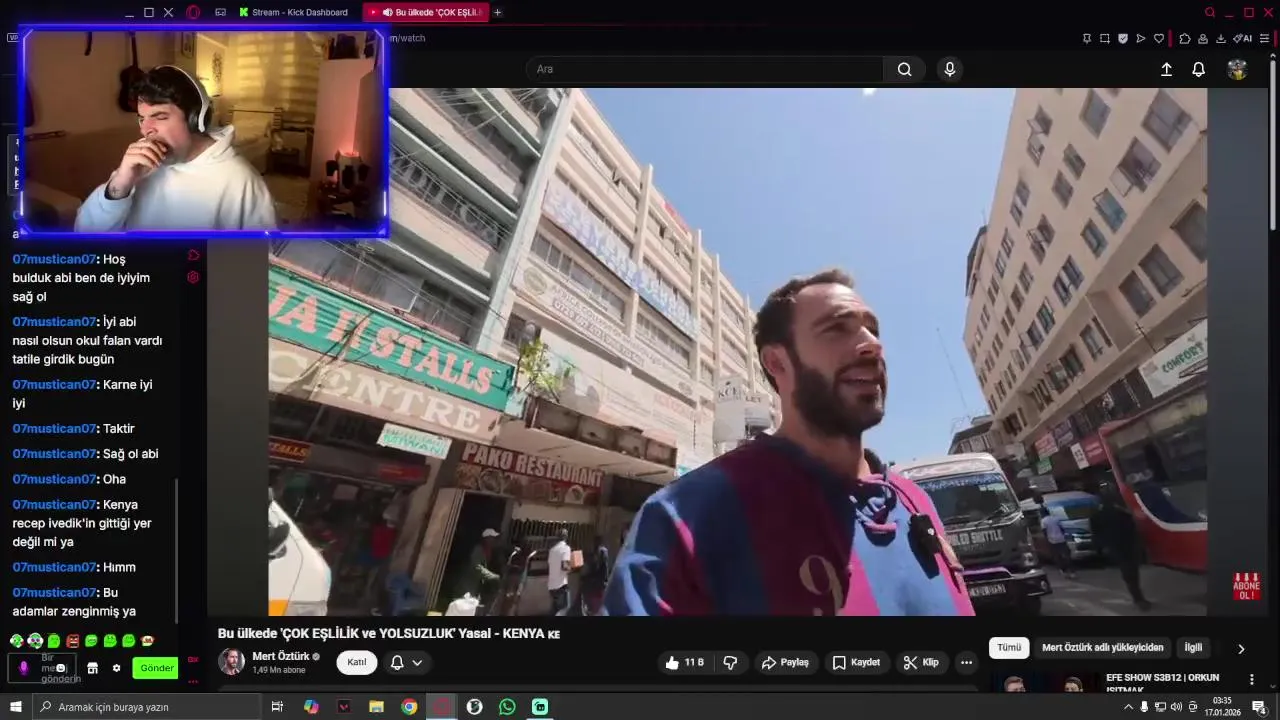Click the browser search tabs magnifier icon

(x=1210, y=12)
